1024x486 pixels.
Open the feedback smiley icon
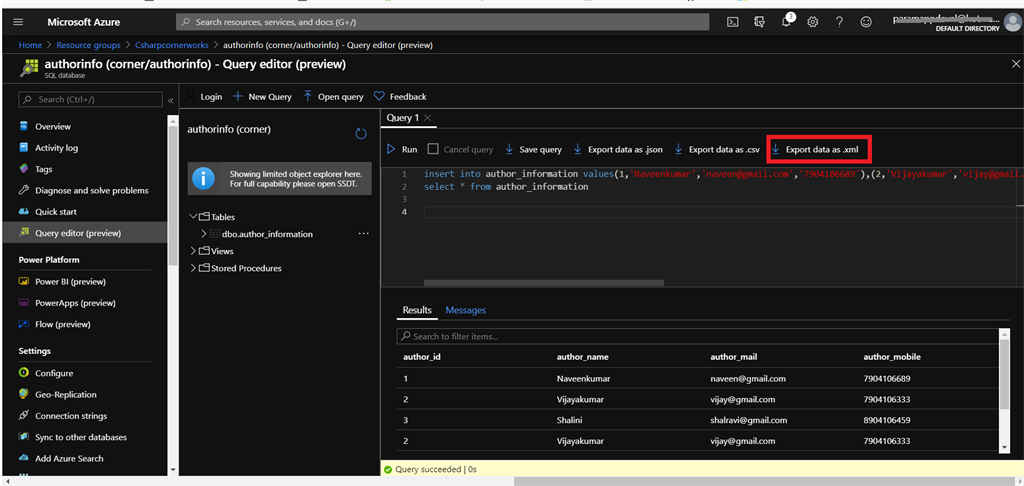(866, 22)
